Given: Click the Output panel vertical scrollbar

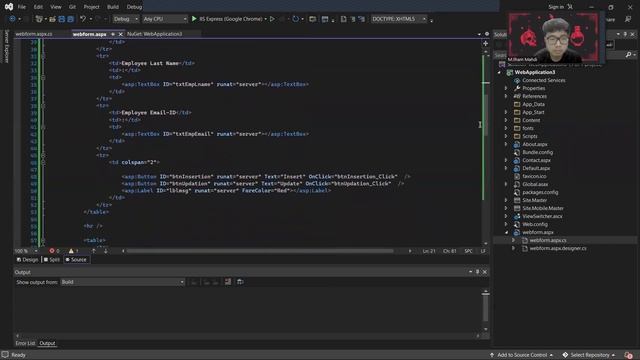Looking at the screenshot, I should click(485, 308).
